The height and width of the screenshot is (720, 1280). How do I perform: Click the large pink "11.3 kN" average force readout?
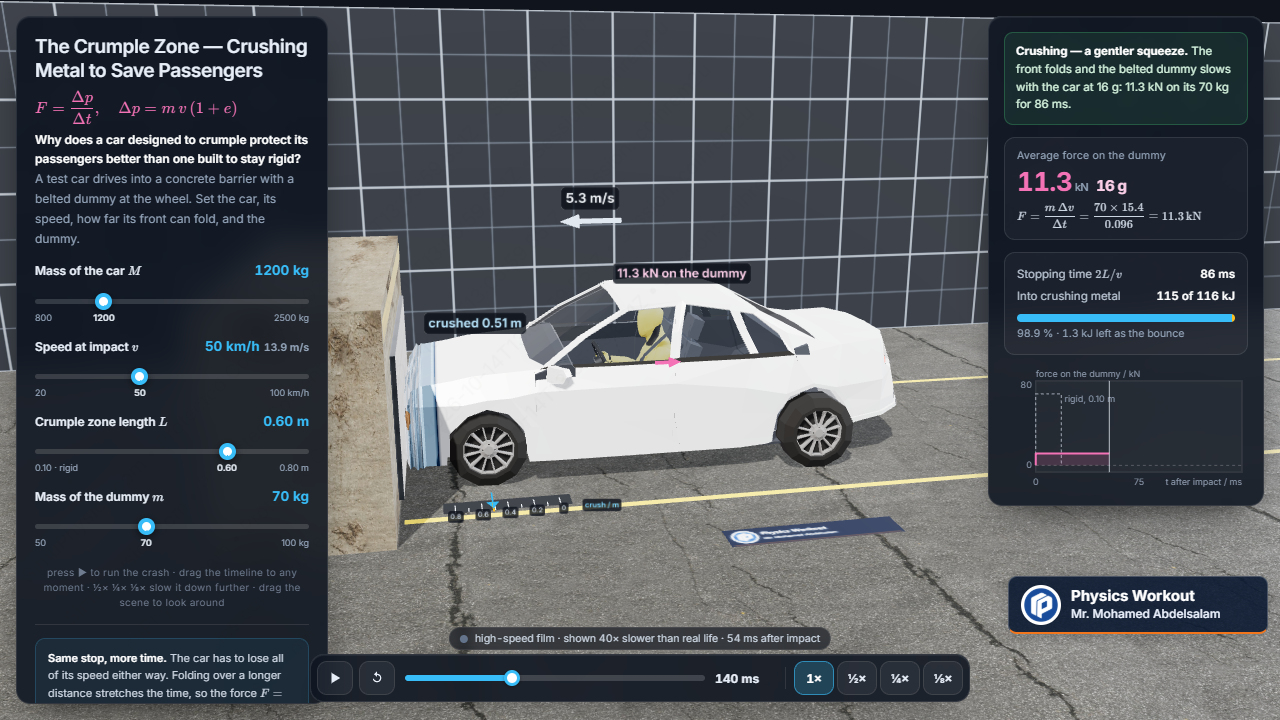(1052, 182)
